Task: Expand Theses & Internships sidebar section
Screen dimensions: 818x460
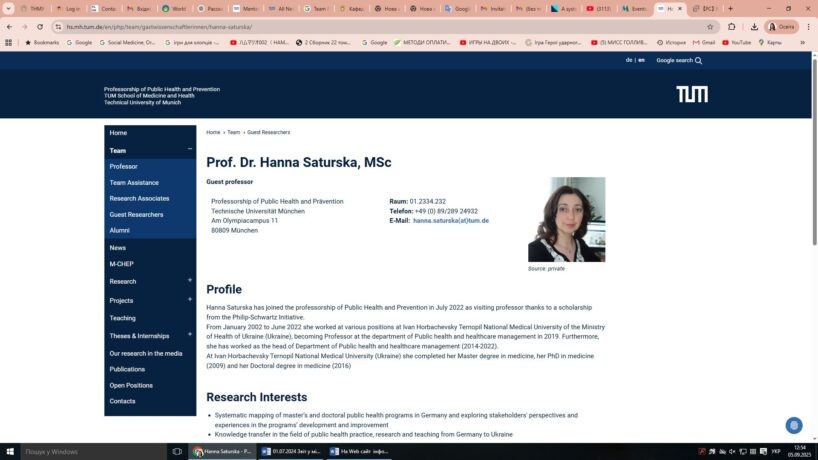Action: click(x=190, y=335)
